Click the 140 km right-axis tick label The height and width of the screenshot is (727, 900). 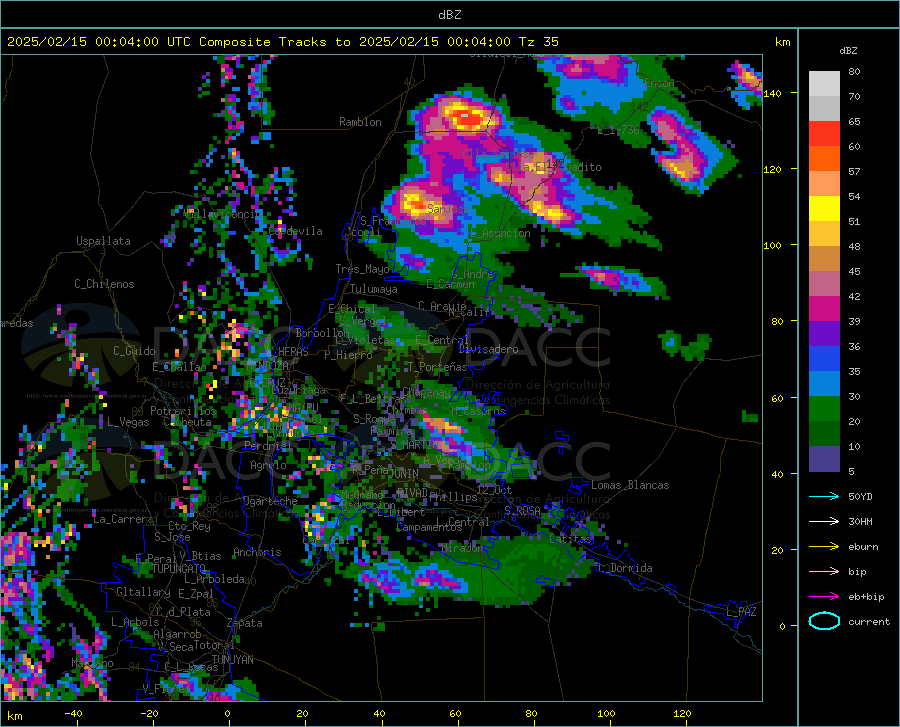pyautogui.click(x=772, y=93)
